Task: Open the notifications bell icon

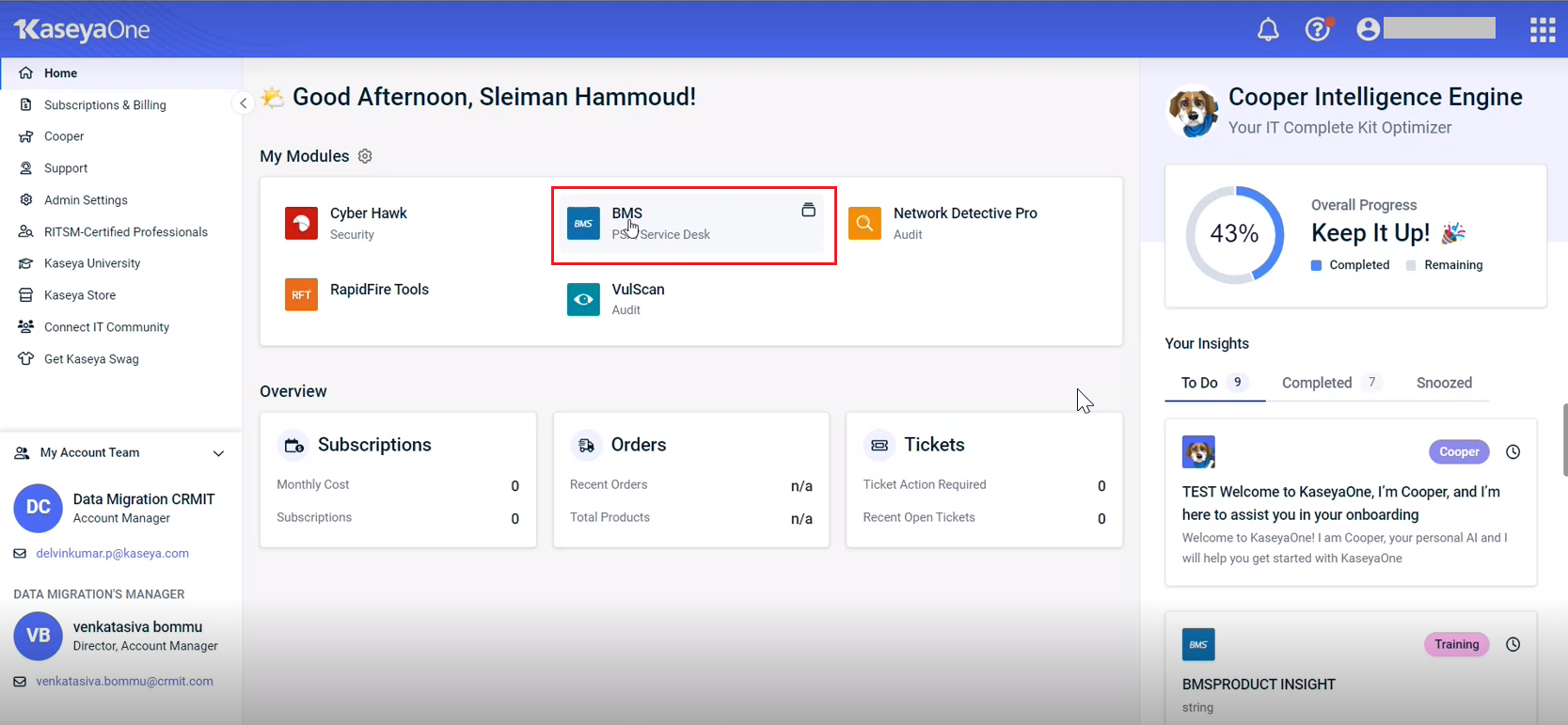Action: [1268, 30]
